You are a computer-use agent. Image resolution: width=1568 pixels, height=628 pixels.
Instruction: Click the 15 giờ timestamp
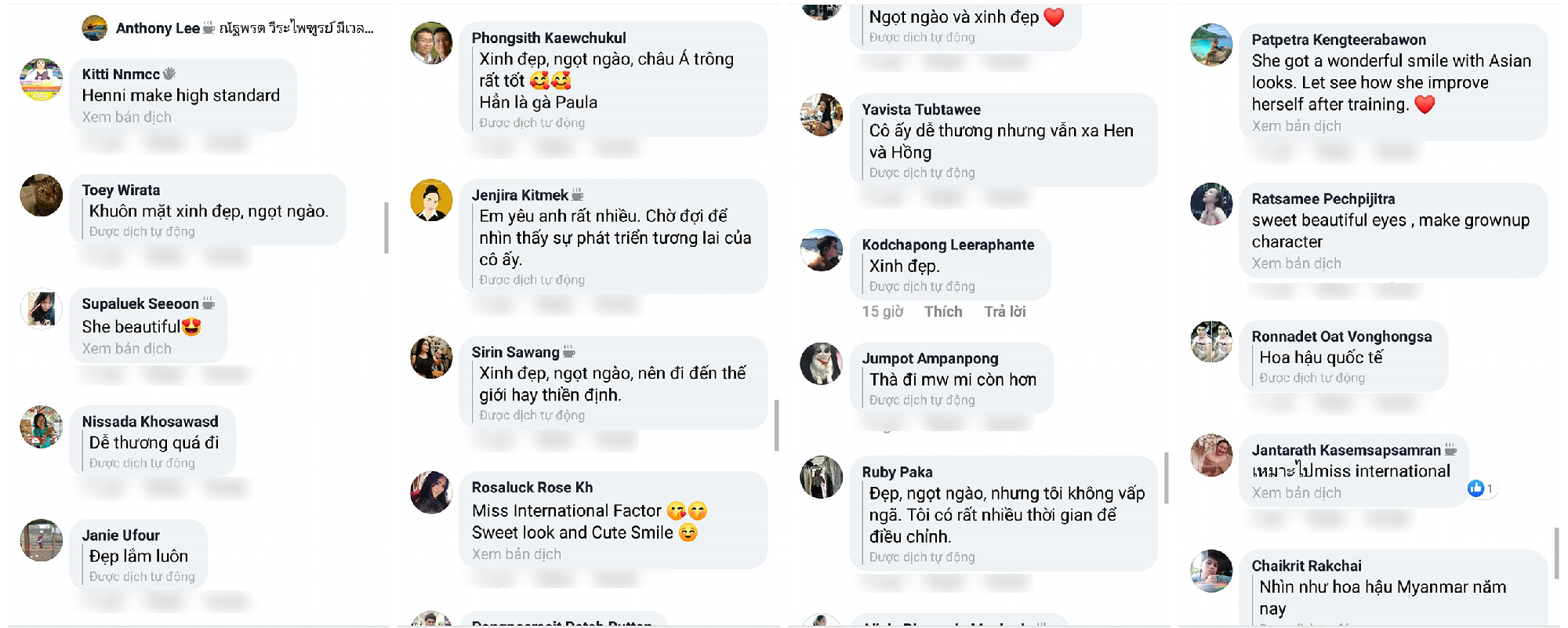click(883, 311)
